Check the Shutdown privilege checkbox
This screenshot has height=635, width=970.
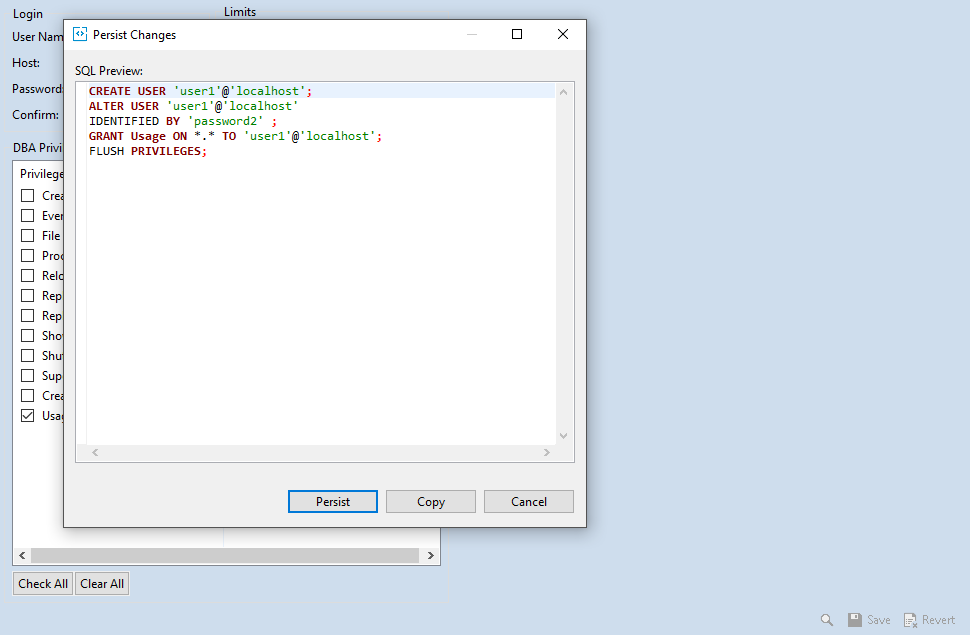[x=28, y=355]
